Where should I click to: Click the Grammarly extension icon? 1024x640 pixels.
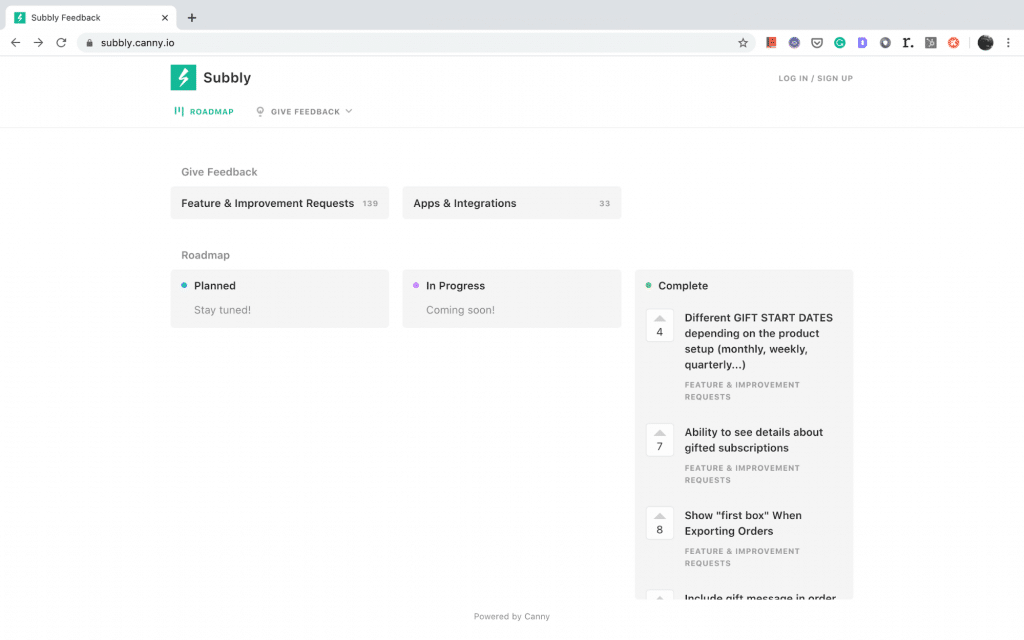840,43
